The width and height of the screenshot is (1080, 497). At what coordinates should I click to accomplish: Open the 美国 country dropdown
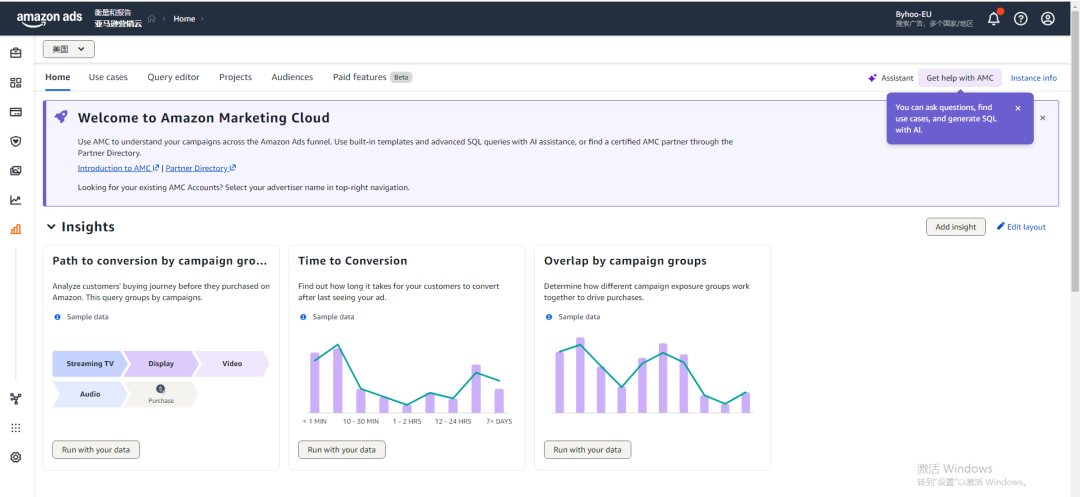pos(68,49)
